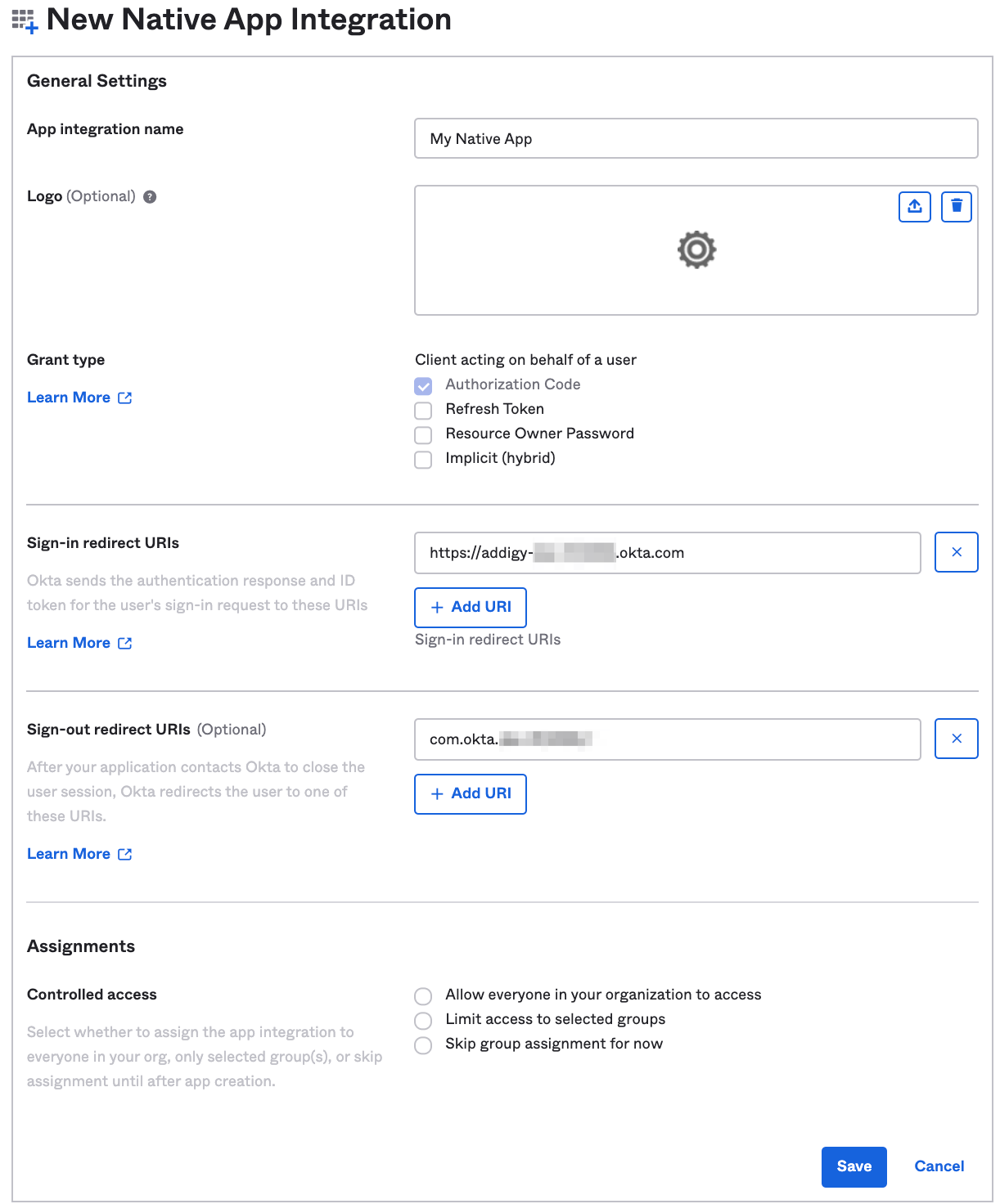Enable the Refresh Token checkbox

tap(423, 410)
